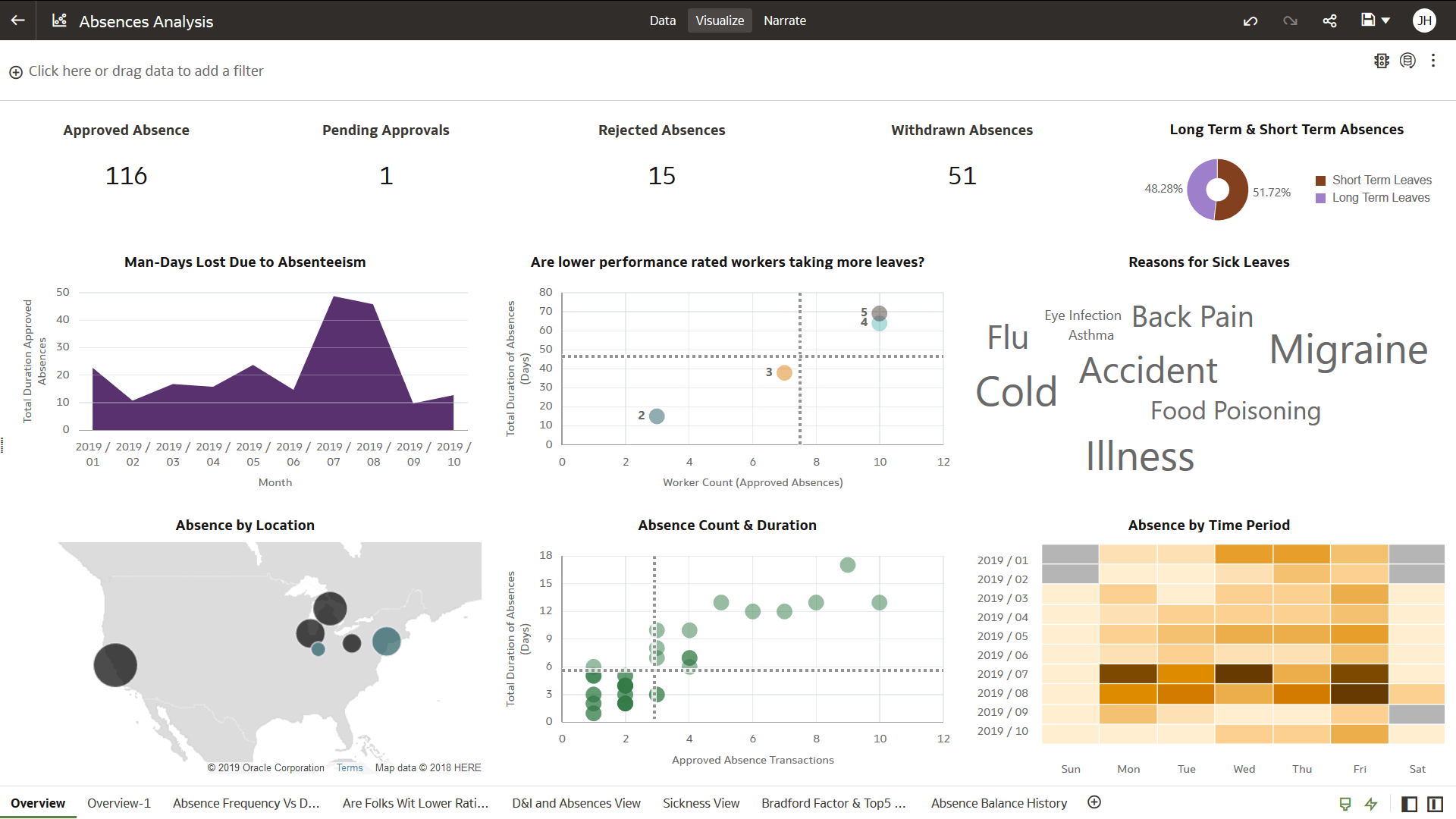Select the brush-style canvas icon in the status bar
1456x819 pixels.
[x=1345, y=805]
